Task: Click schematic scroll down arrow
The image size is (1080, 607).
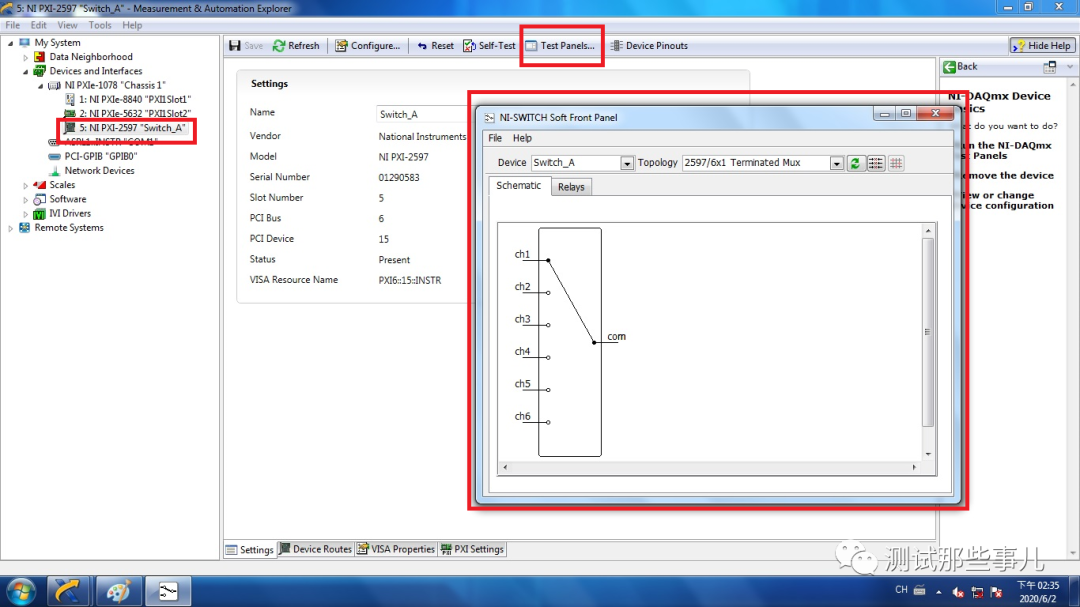Action: [x=928, y=454]
